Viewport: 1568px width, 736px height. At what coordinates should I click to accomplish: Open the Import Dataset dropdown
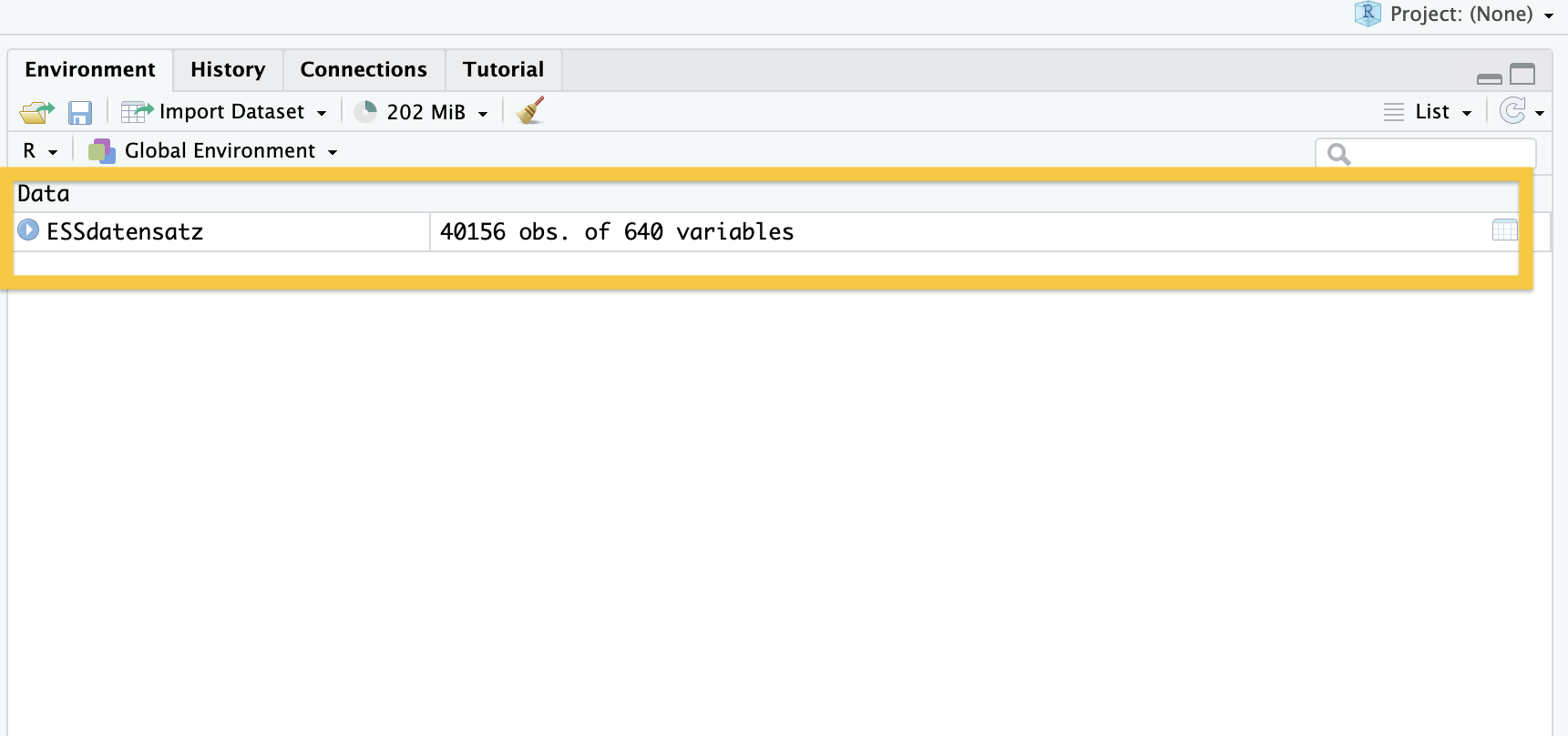[x=224, y=112]
